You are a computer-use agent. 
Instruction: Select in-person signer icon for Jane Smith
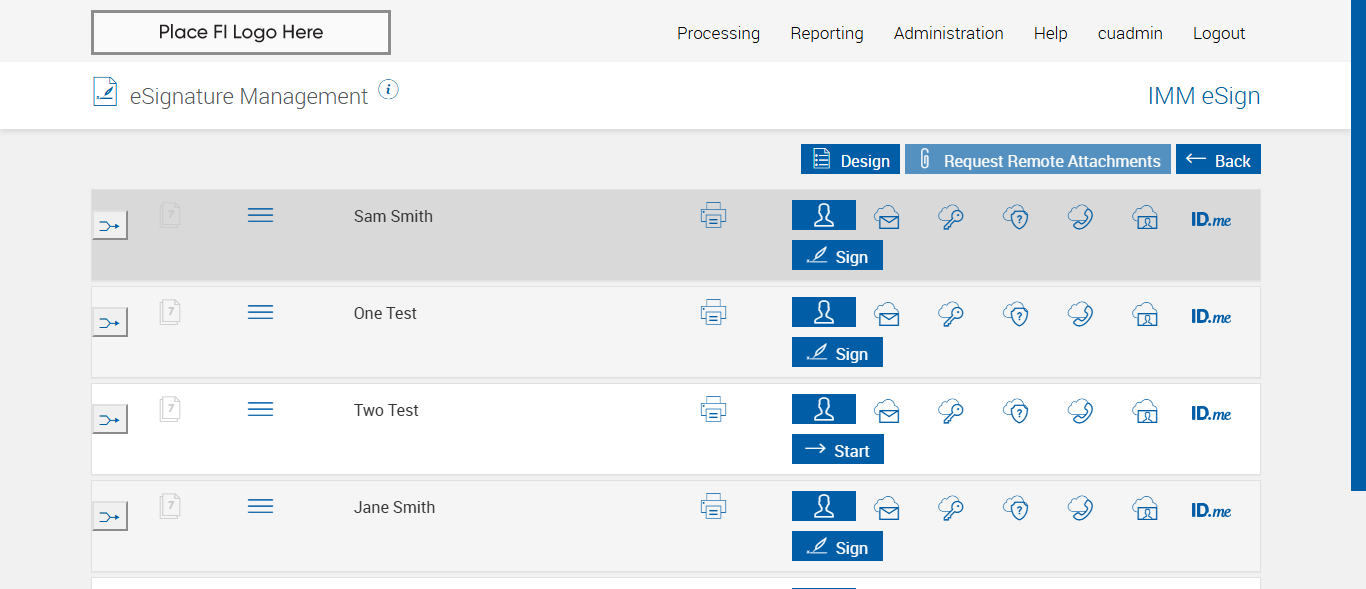[x=824, y=506]
